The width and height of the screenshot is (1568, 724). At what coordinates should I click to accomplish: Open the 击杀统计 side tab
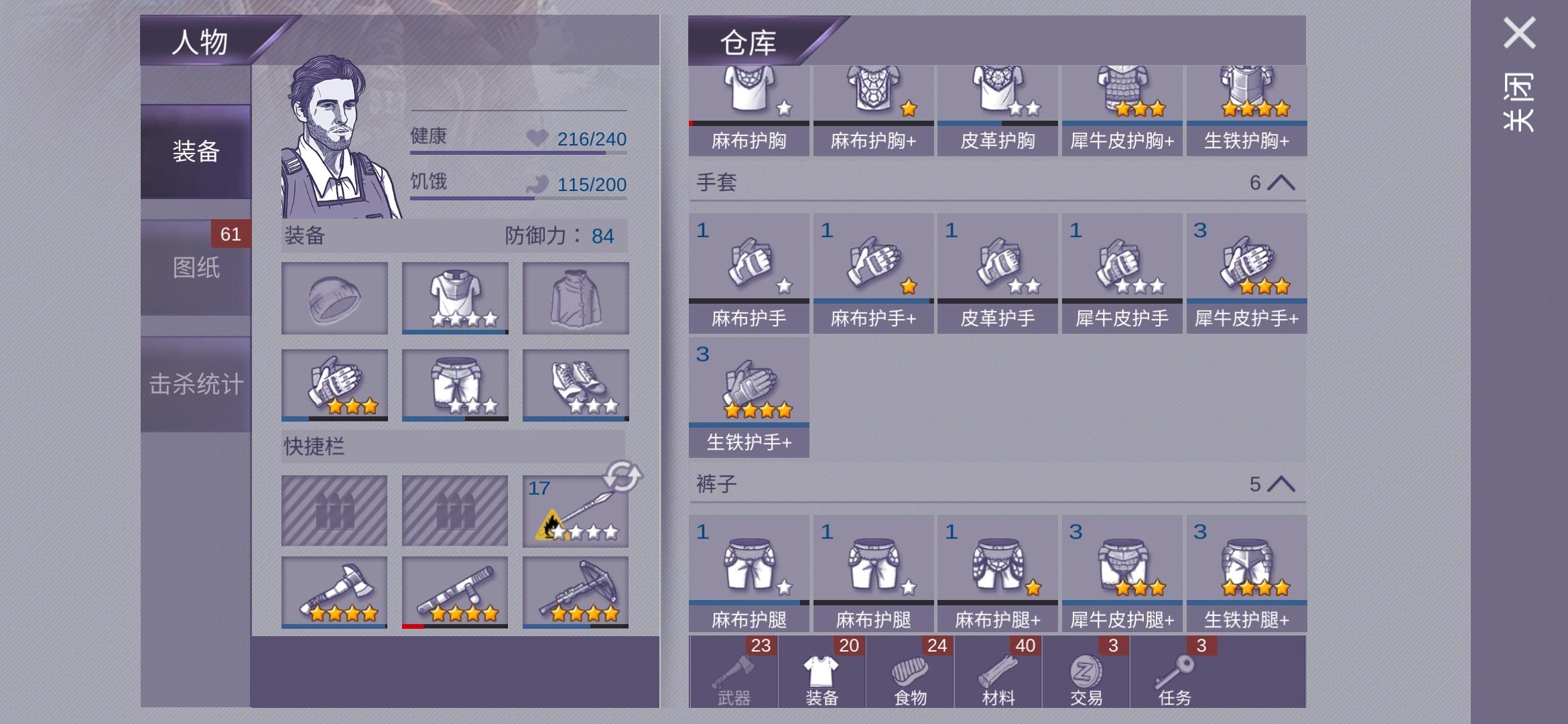coord(196,384)
